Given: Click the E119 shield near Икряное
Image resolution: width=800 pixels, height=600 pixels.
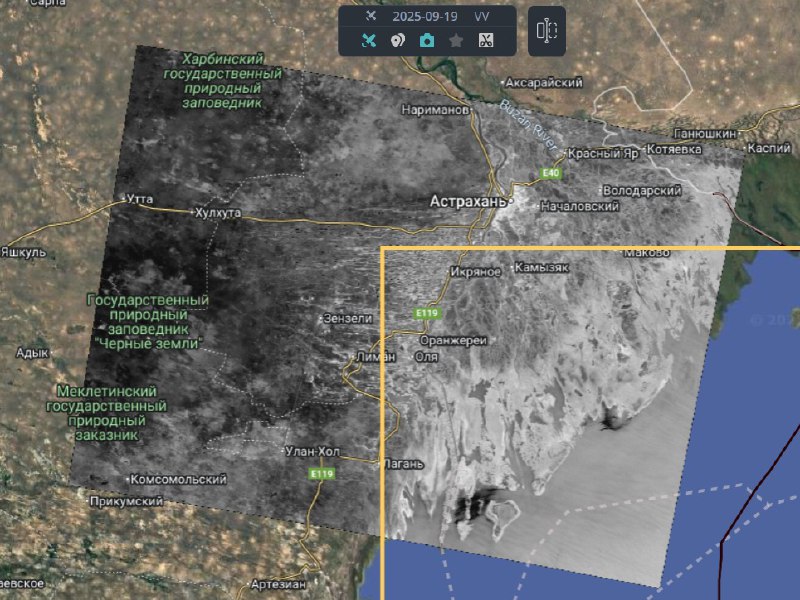Looking at the screenshot, I should point(427,314).
